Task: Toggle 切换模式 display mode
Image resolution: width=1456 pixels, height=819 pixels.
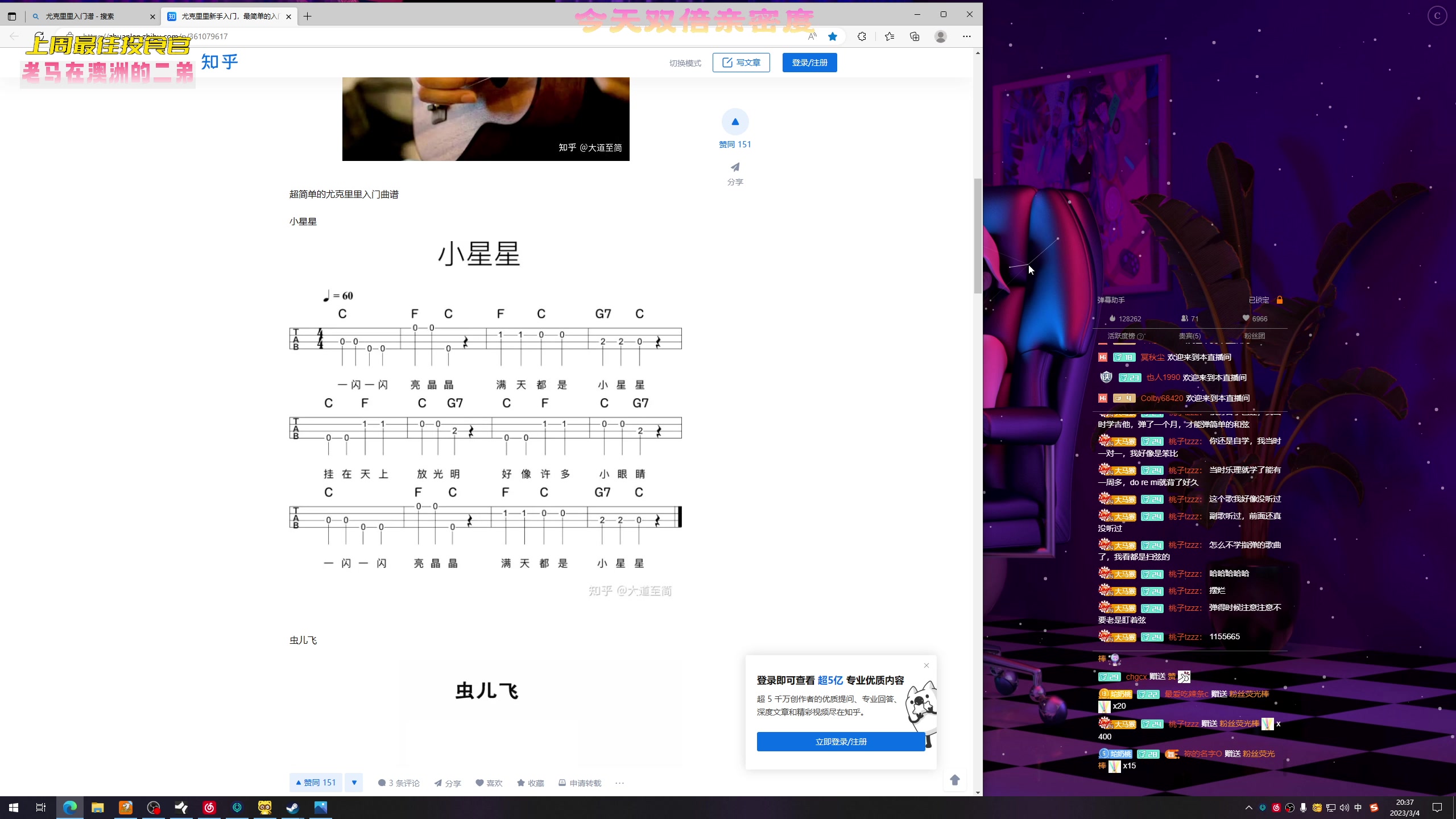Action: 685,63
